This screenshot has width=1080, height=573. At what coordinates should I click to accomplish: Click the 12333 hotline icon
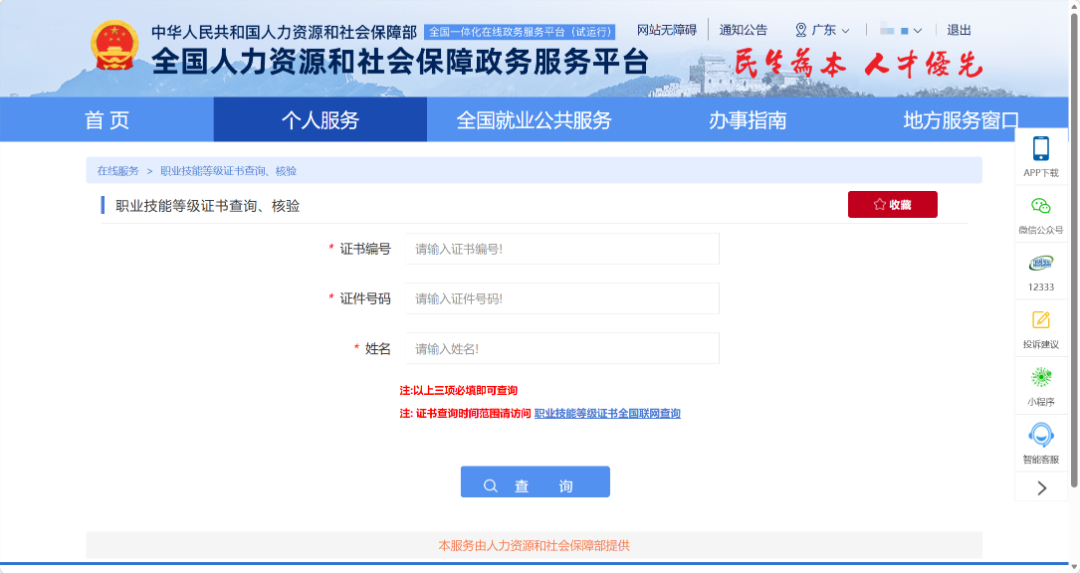click(x=1040, y=263)
